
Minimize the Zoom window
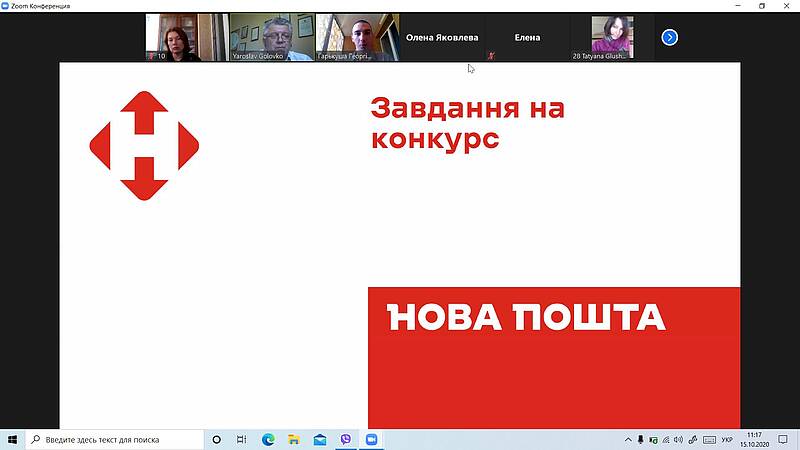click(x=738, y=6)
